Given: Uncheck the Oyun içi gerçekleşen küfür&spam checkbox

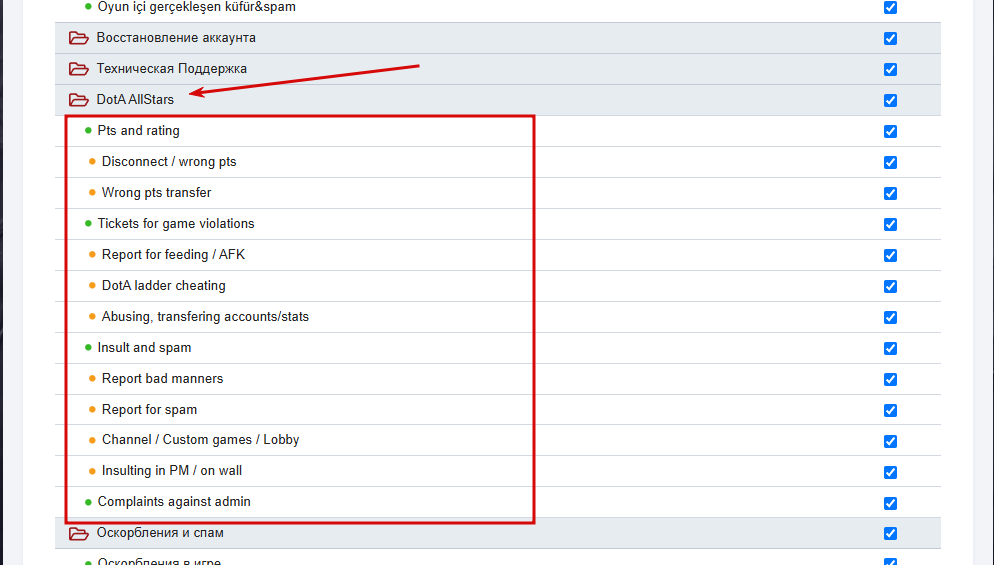Looking at the screenshot, I should click(x=890, y=8).
